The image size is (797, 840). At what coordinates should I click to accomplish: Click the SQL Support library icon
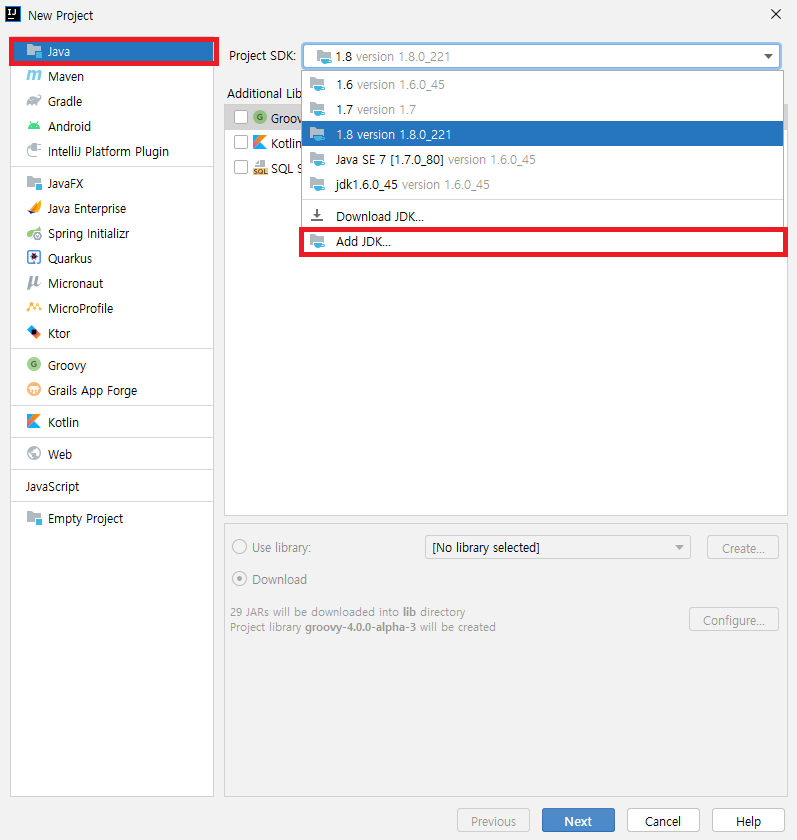point(260,168)
